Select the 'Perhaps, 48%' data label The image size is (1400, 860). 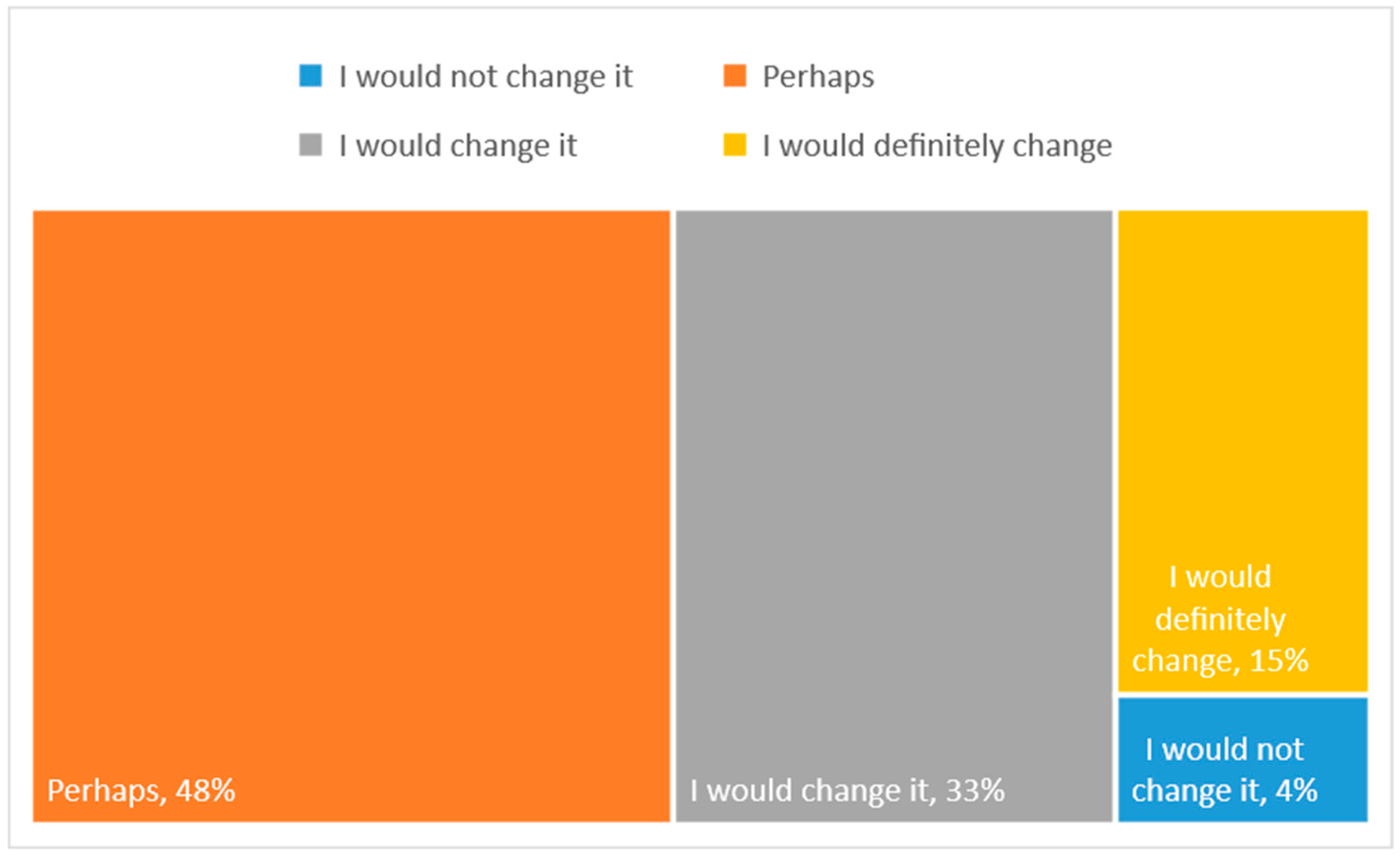141,791
